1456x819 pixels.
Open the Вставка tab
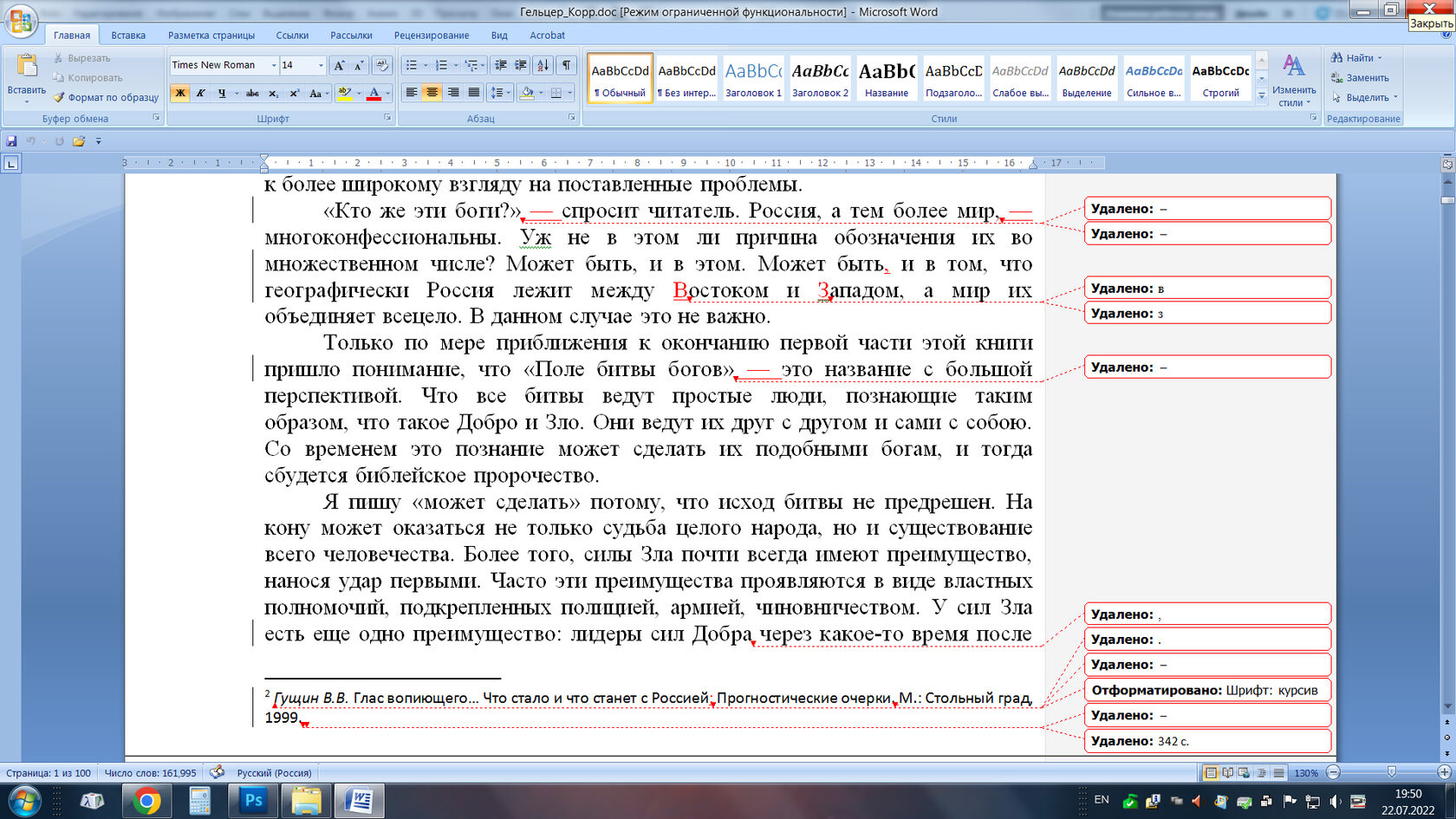128,36
